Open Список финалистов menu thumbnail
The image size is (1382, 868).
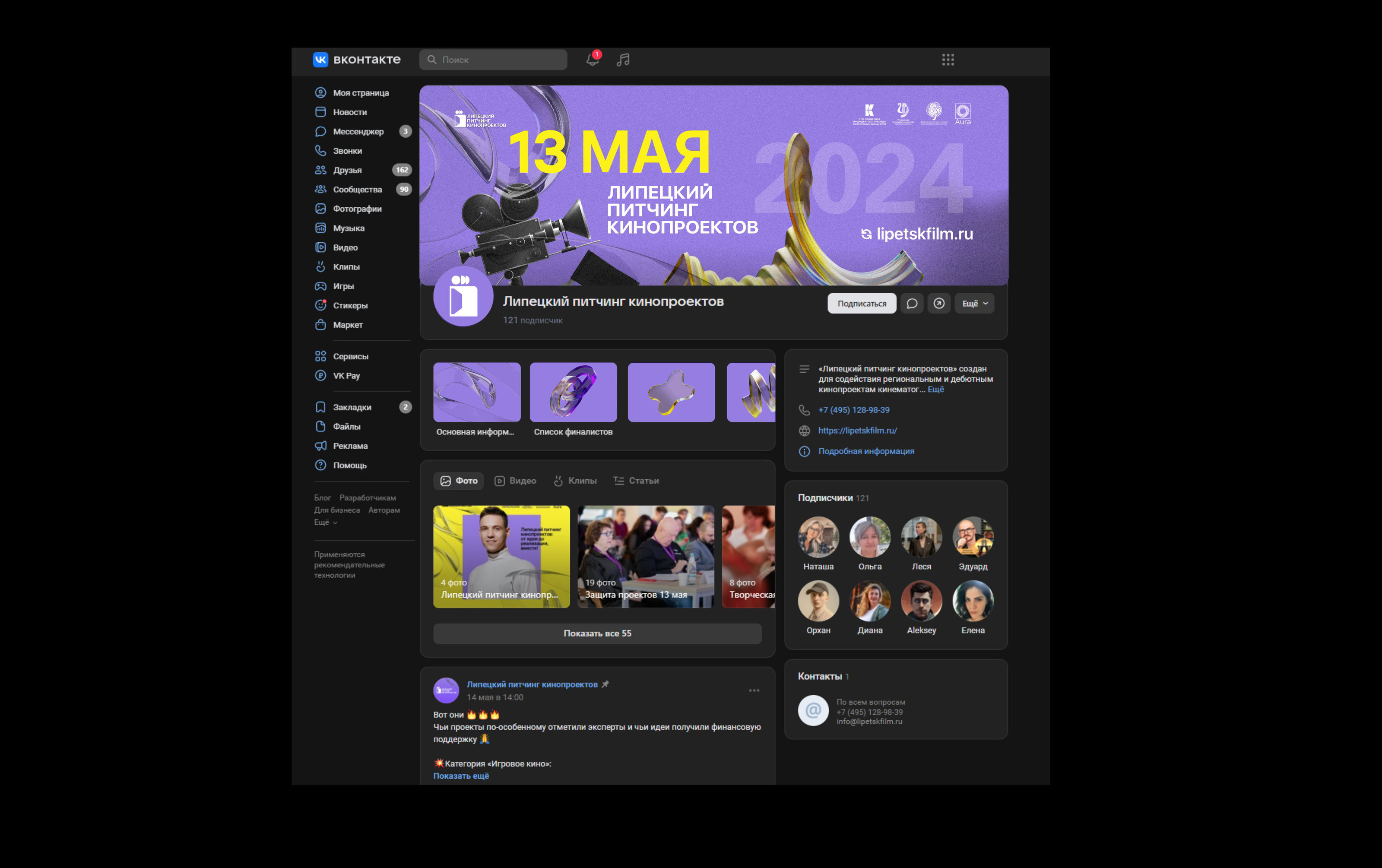(x=573, y=393)
